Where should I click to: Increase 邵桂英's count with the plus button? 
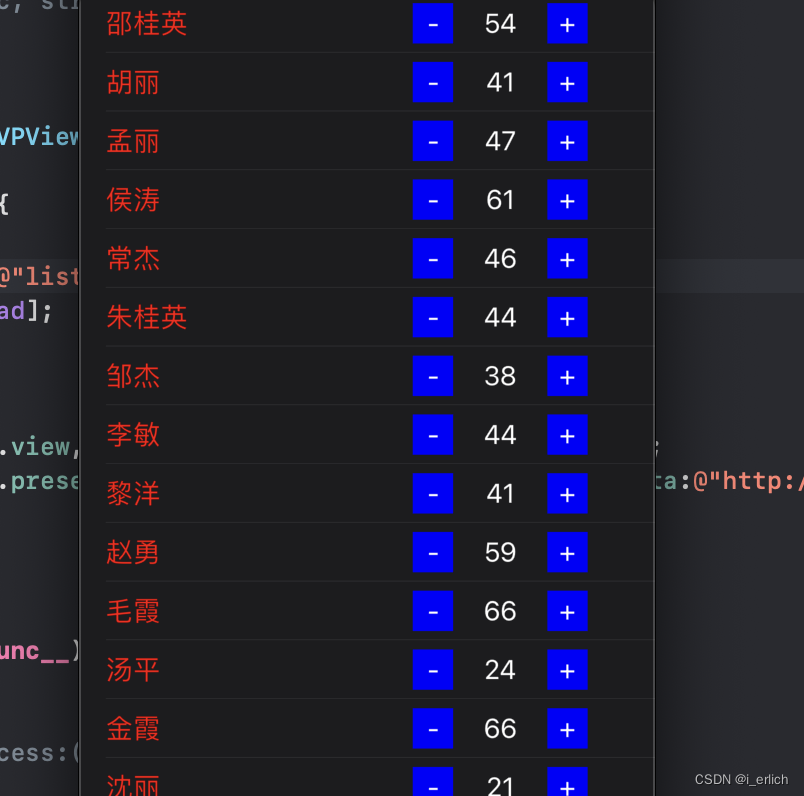tap(567, 24)
